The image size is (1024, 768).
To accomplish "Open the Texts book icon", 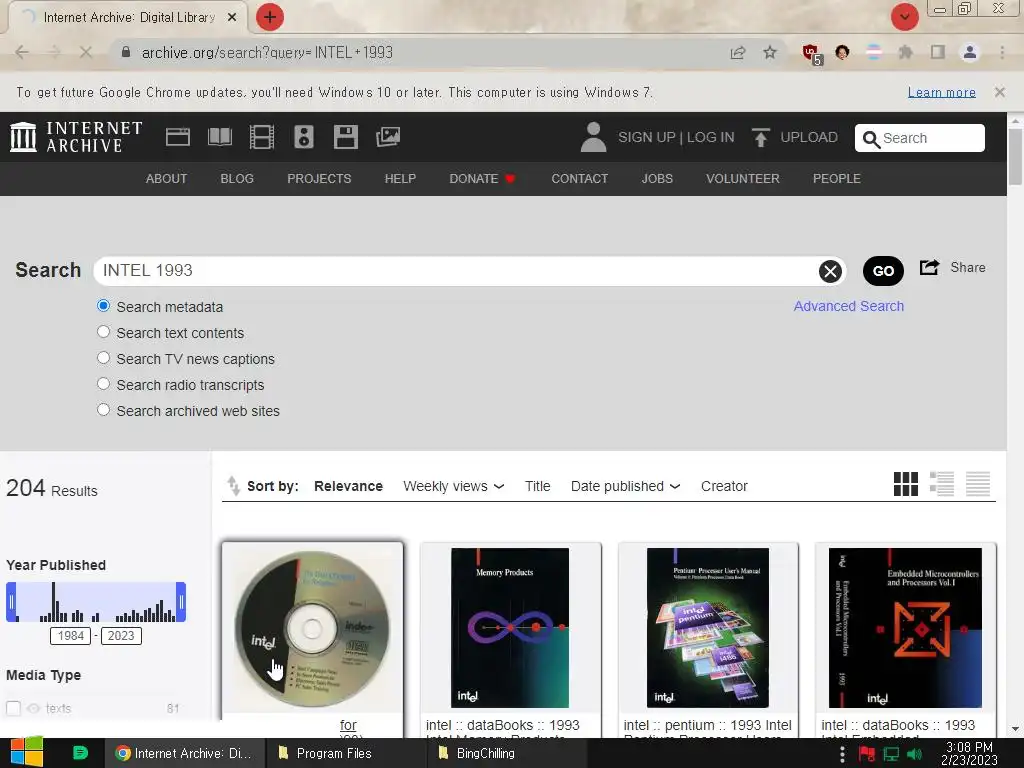I will (219, 137).
